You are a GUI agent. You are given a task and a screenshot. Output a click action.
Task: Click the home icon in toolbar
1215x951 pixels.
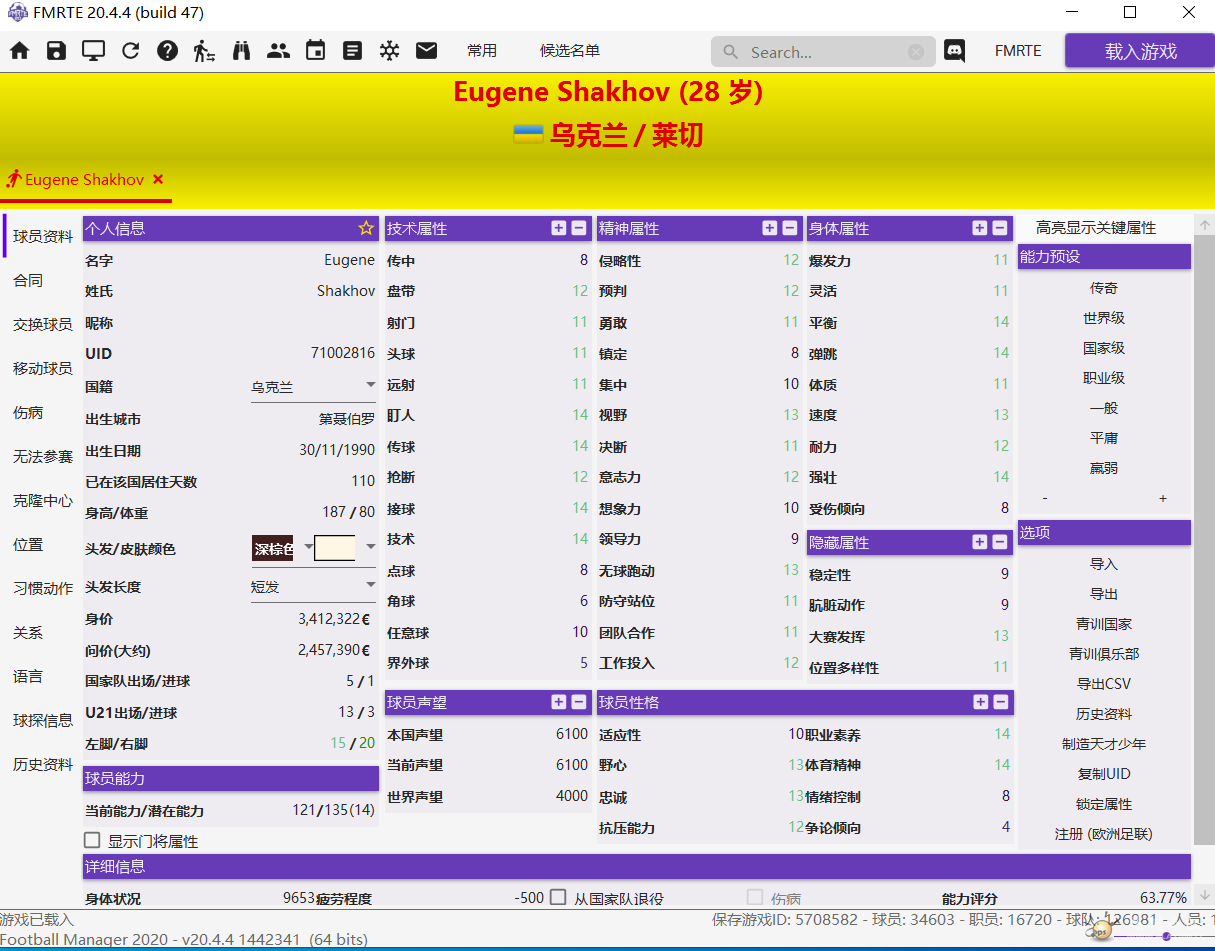(x=20, y=51)
